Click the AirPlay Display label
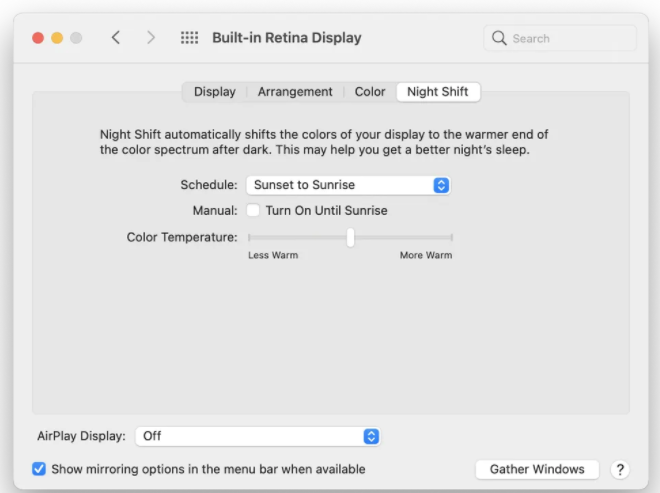Image resolution: width=660 pixels, height=493 pixels. click(x=81, y=436)
